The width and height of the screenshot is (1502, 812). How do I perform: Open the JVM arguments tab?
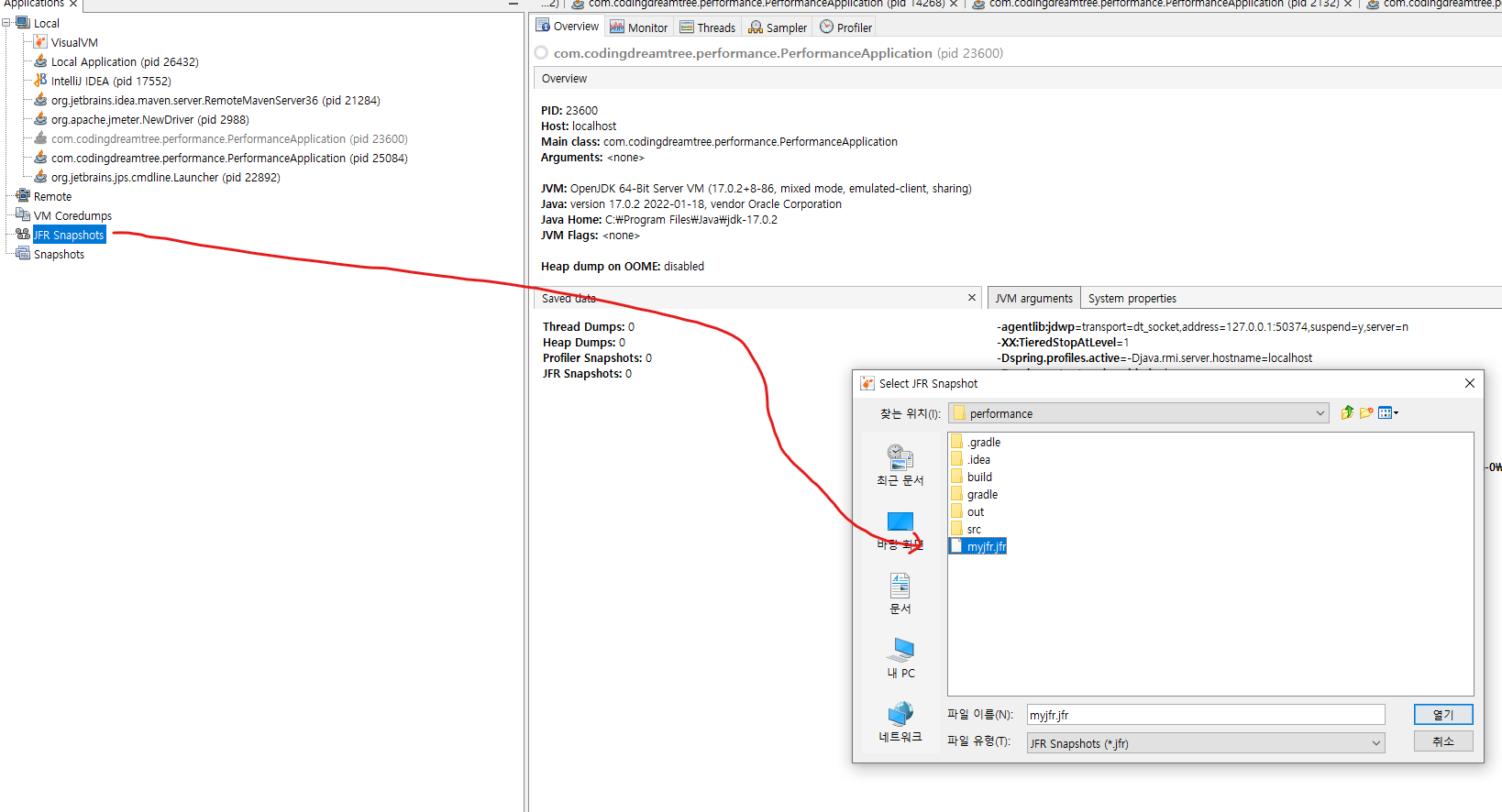click(x=1033, y=299)
